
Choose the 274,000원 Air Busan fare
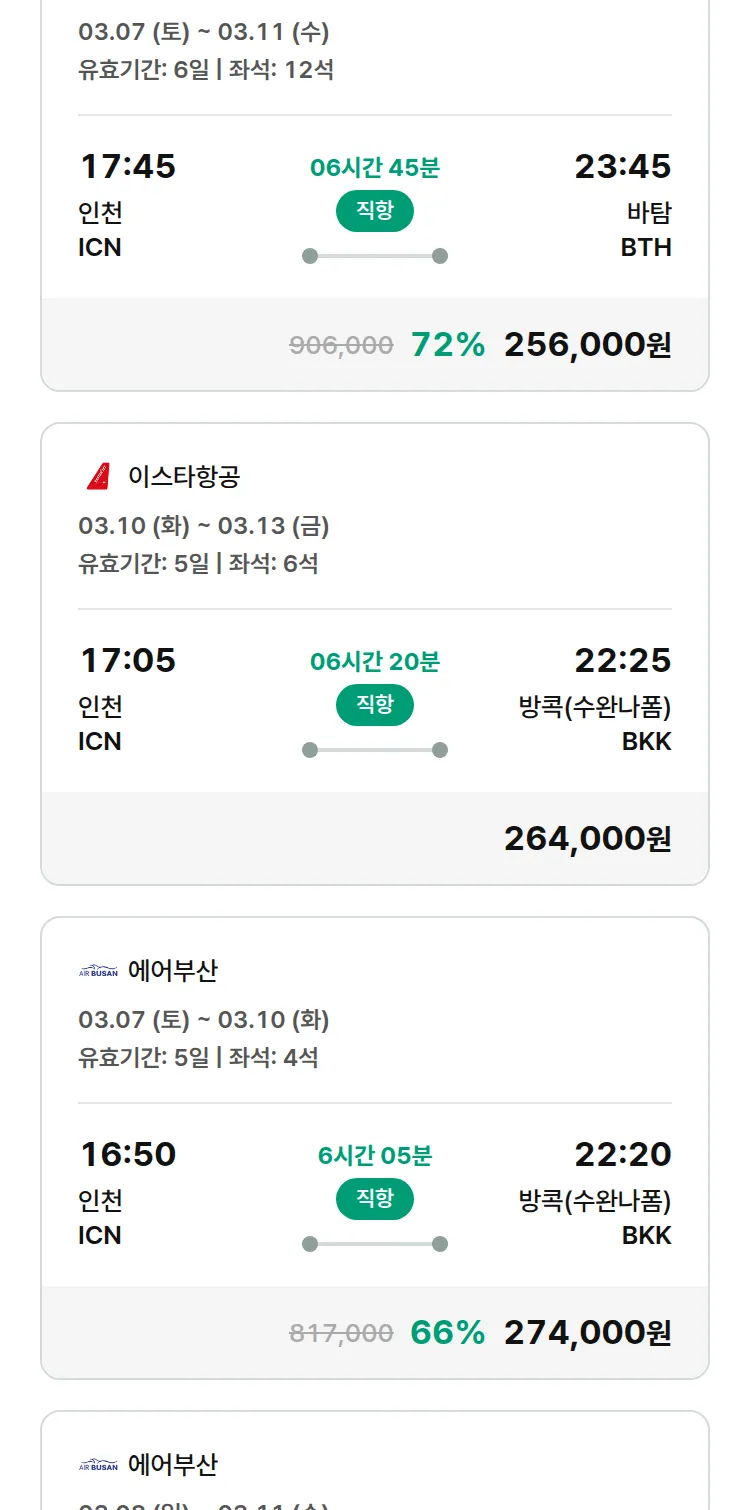tap(587, 1333)
